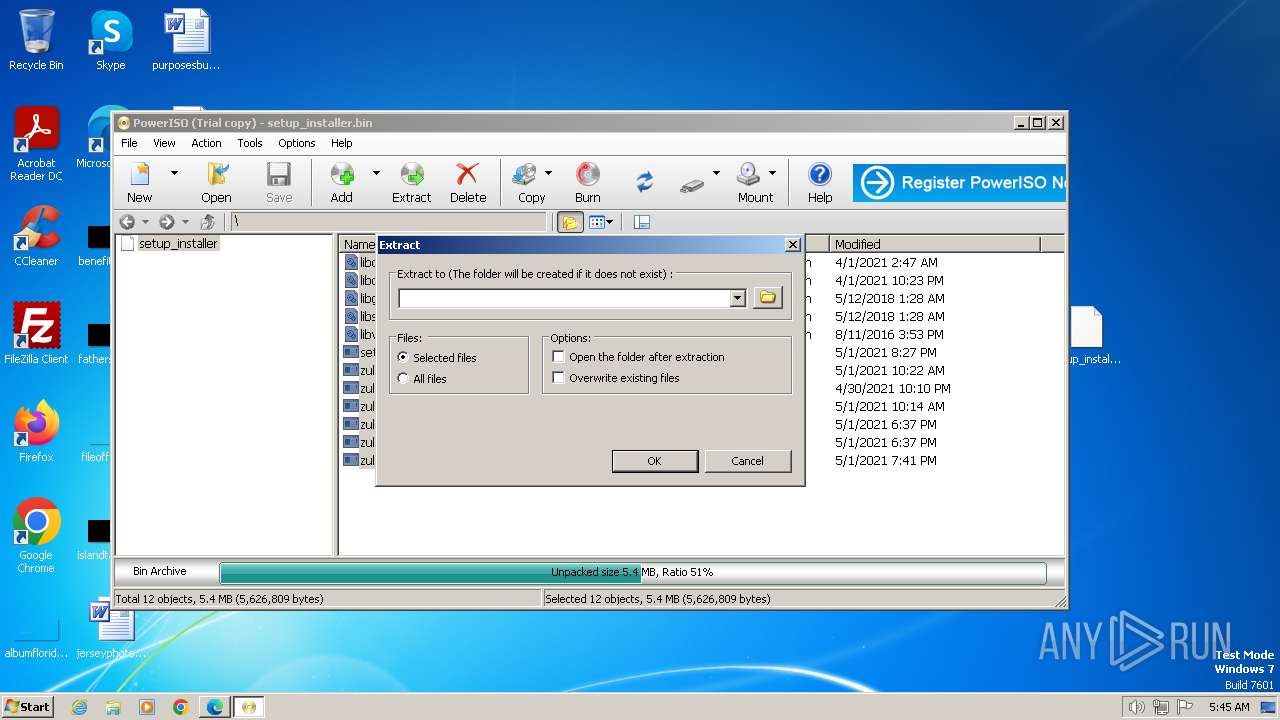The image size is (1280, 720).
Task: Open Acrobat Reader DC desktop shortcut
Action: [36, 144]
